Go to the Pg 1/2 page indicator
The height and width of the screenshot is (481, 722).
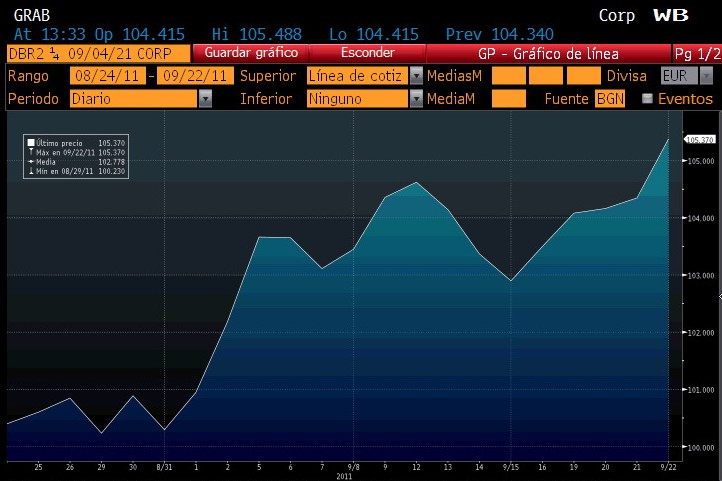click(x=696, y=53)
